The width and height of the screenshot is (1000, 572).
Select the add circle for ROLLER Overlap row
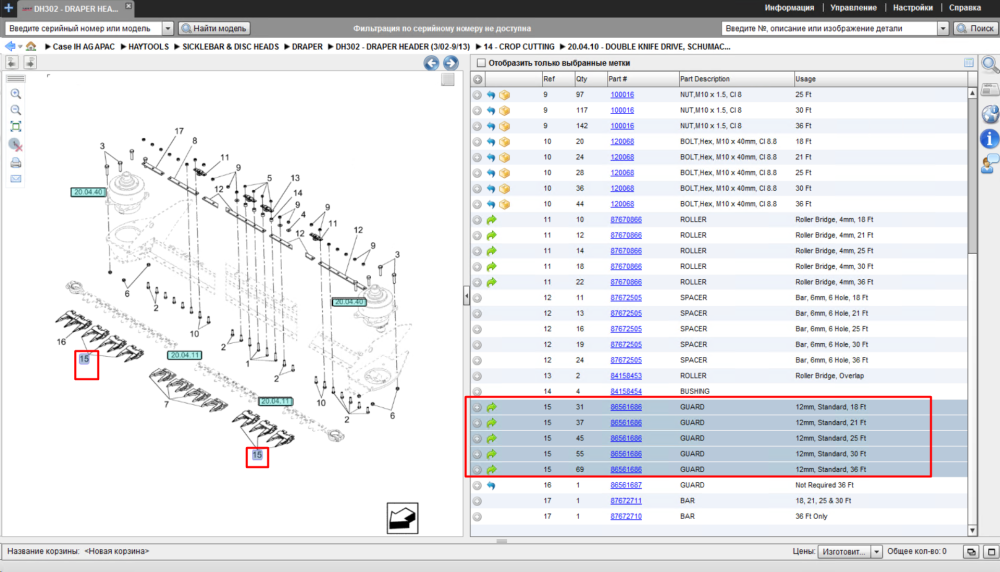click(478, 376)
